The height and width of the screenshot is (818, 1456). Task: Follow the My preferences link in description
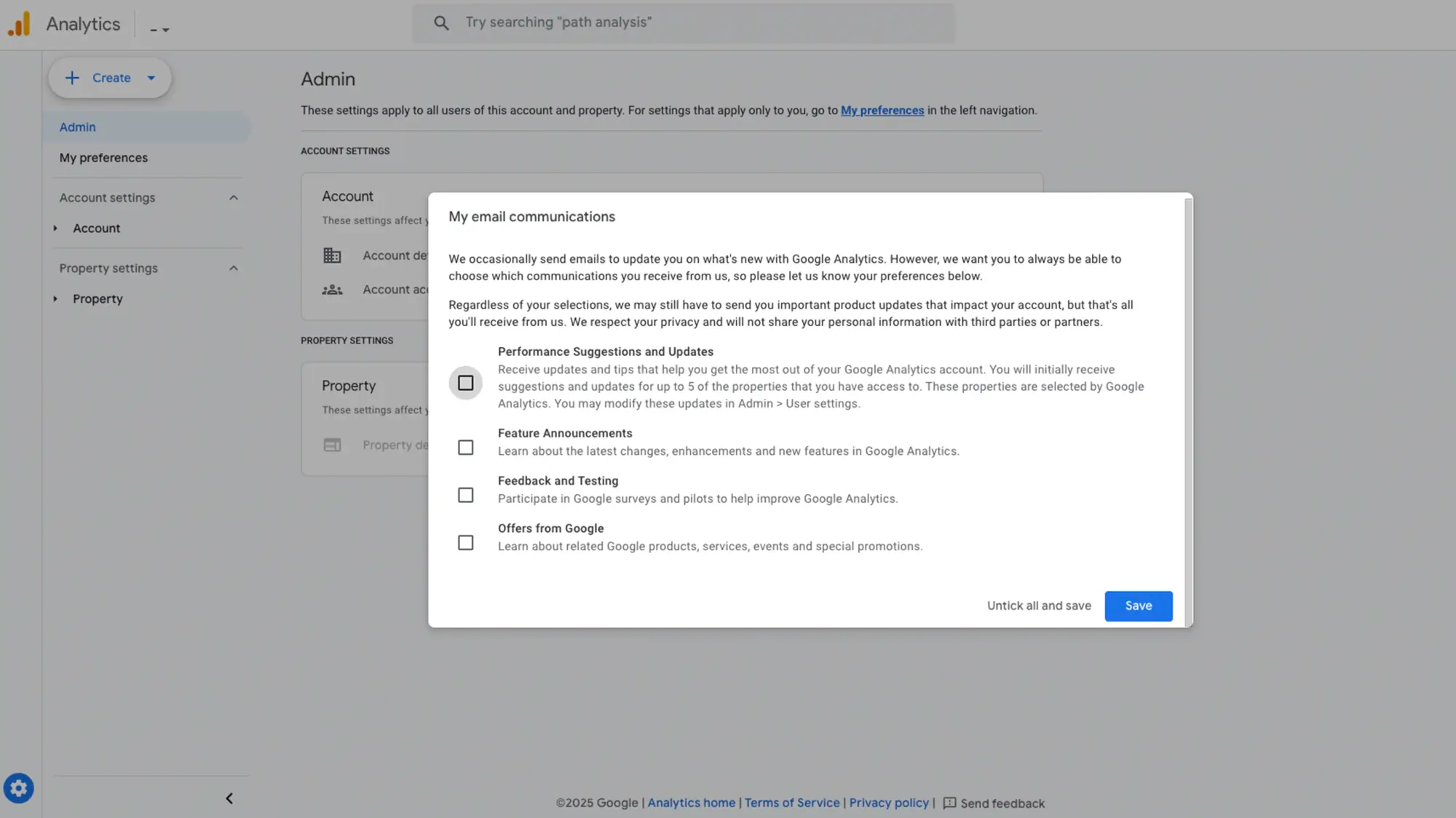pyautogui.click(x=882, y=111)
